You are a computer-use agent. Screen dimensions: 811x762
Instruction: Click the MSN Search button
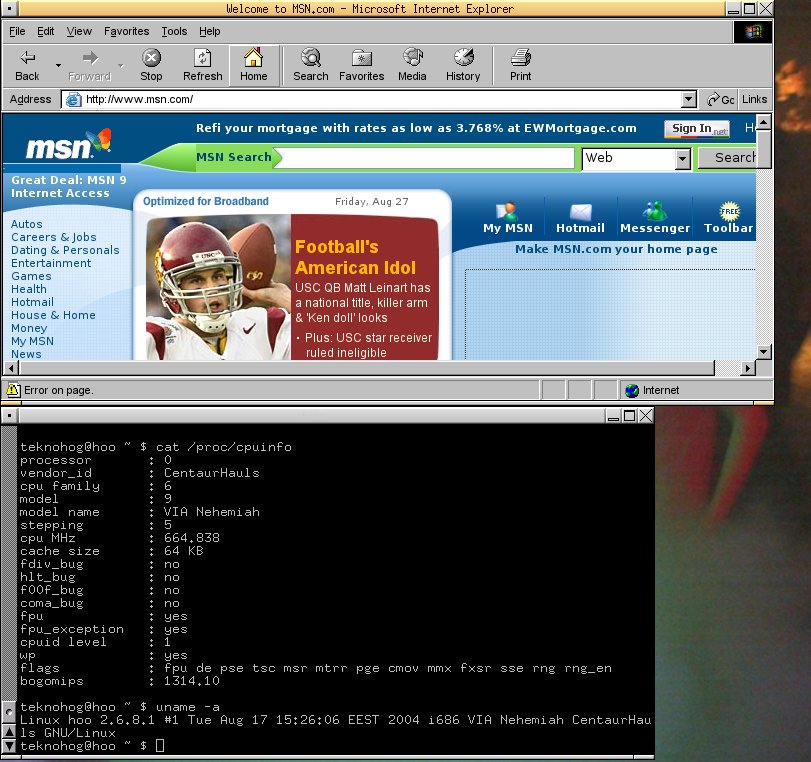point(728,158)
